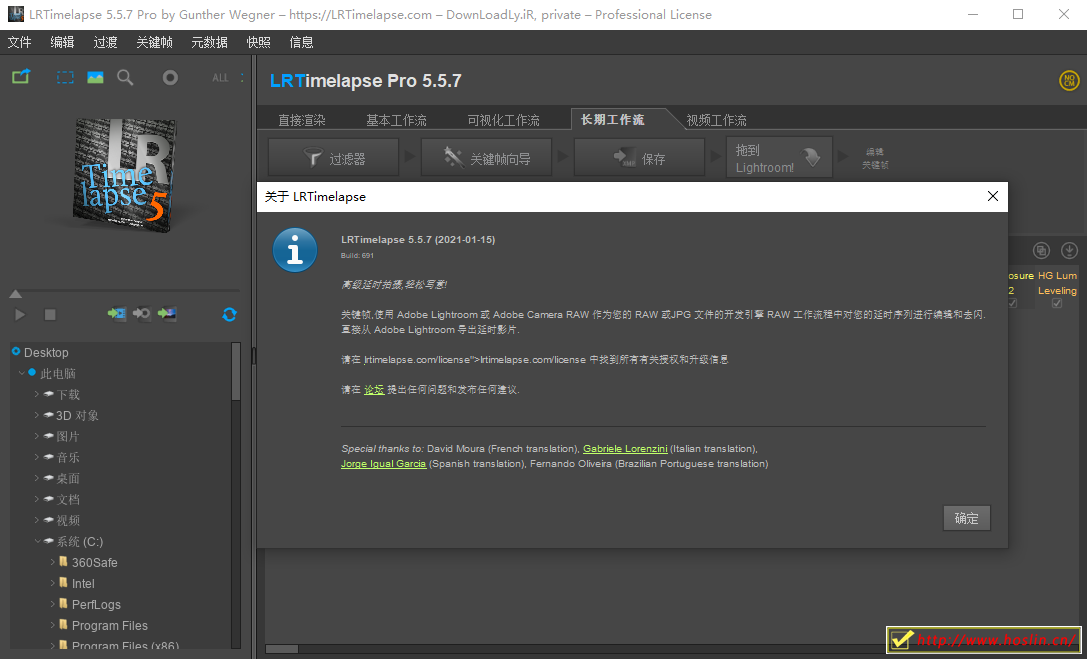Collapse the 系统 (C:) drive node
Screen dimensions: 1087x659
point(37,541)
